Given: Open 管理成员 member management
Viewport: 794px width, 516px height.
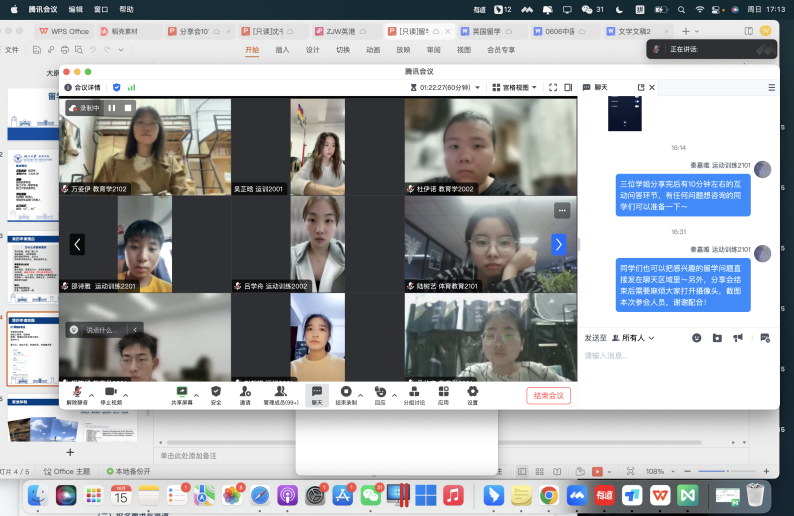Looking at the screenshot, I should pos(281,392).
